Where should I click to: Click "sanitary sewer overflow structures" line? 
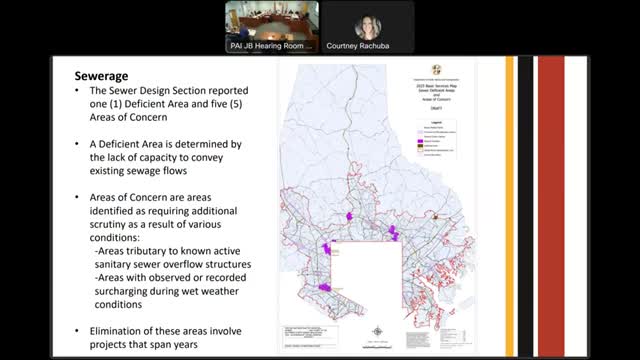click(173, 264)
